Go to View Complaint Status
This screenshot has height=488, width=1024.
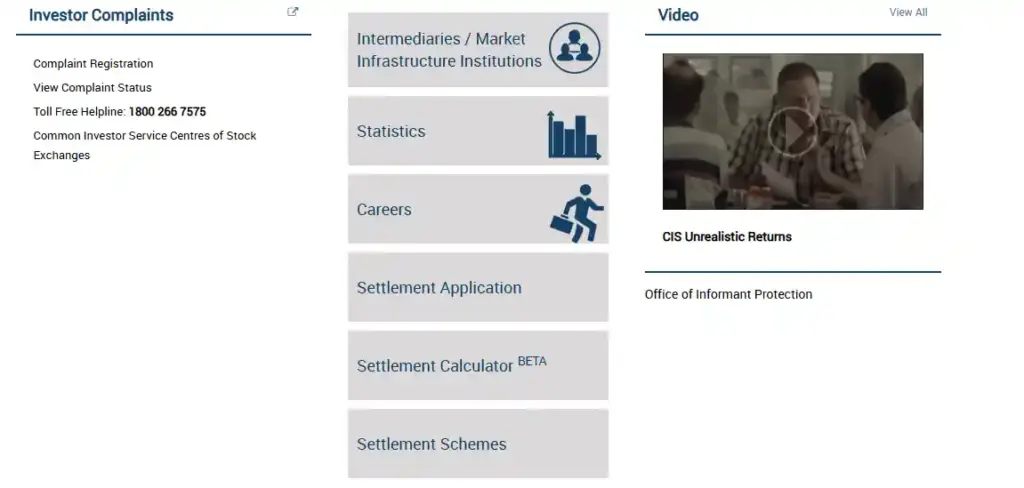(x=92, y=88)
